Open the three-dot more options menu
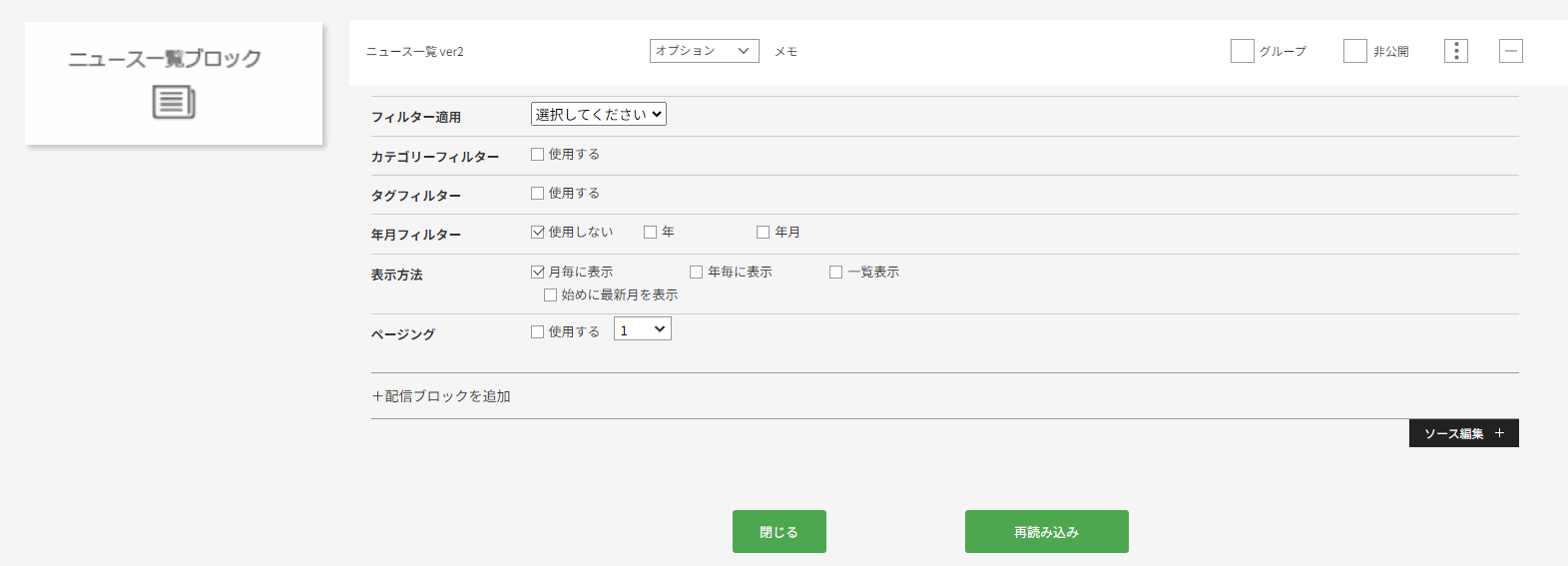The width and height of the screenshot is (1568, 566). coord(1456,51)
